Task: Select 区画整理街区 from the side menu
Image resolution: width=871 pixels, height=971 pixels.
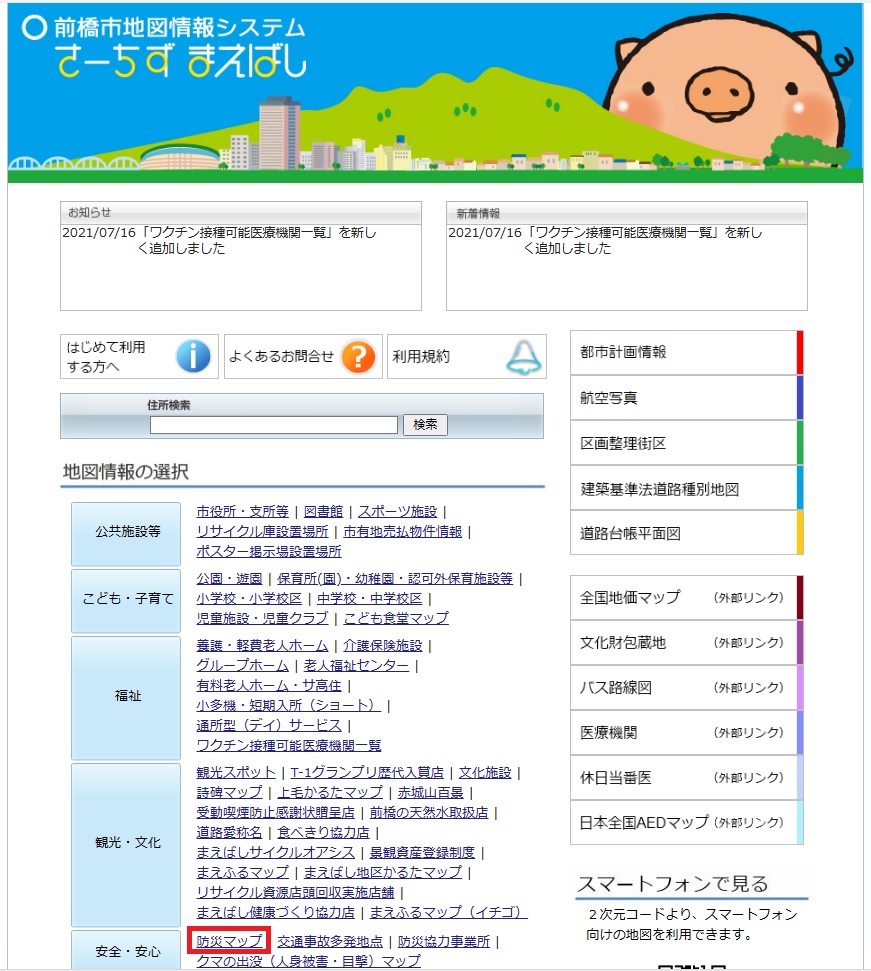Action: (x=686, y=443)
